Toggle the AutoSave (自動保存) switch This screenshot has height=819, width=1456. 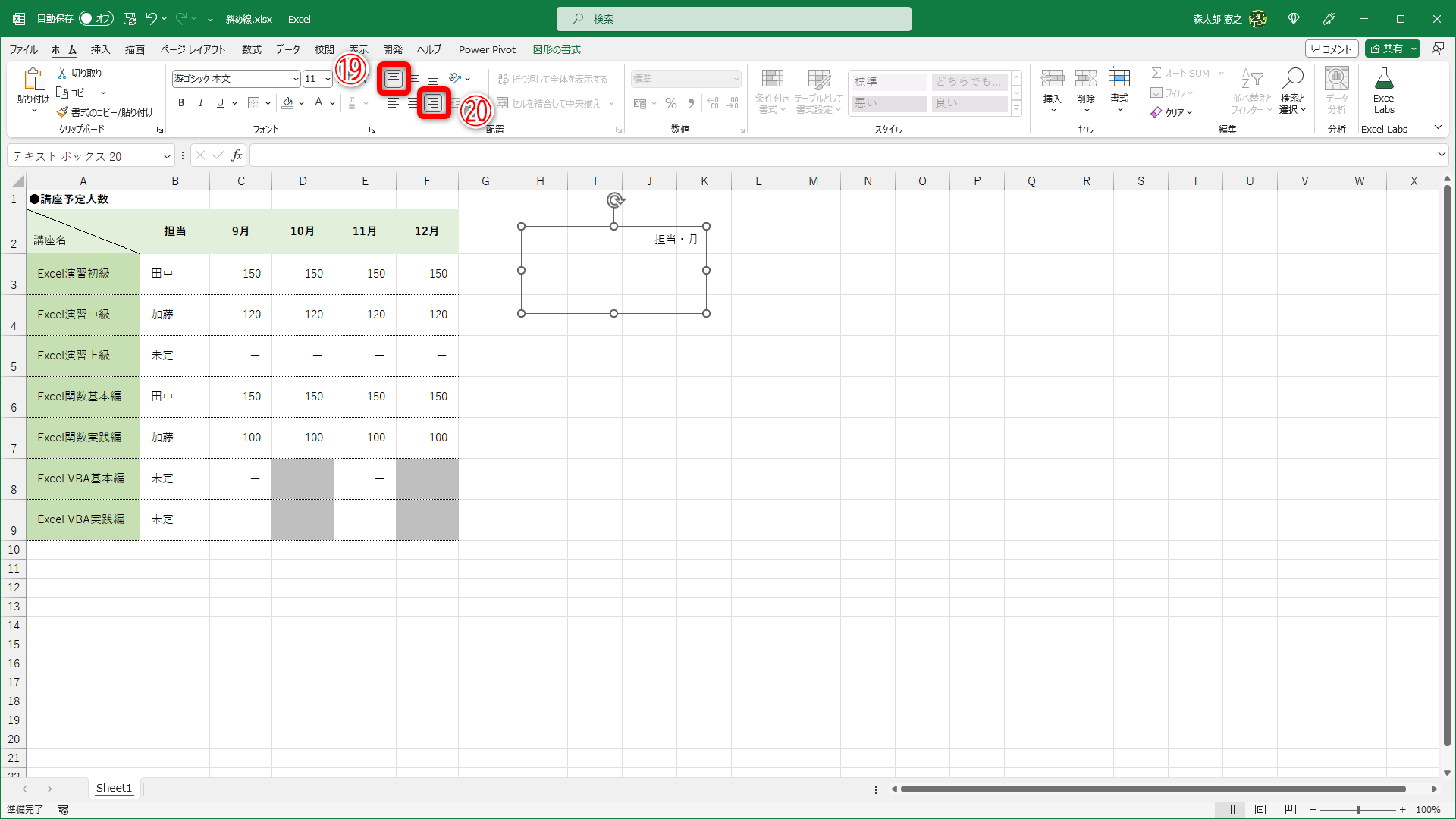coord(96,19)
